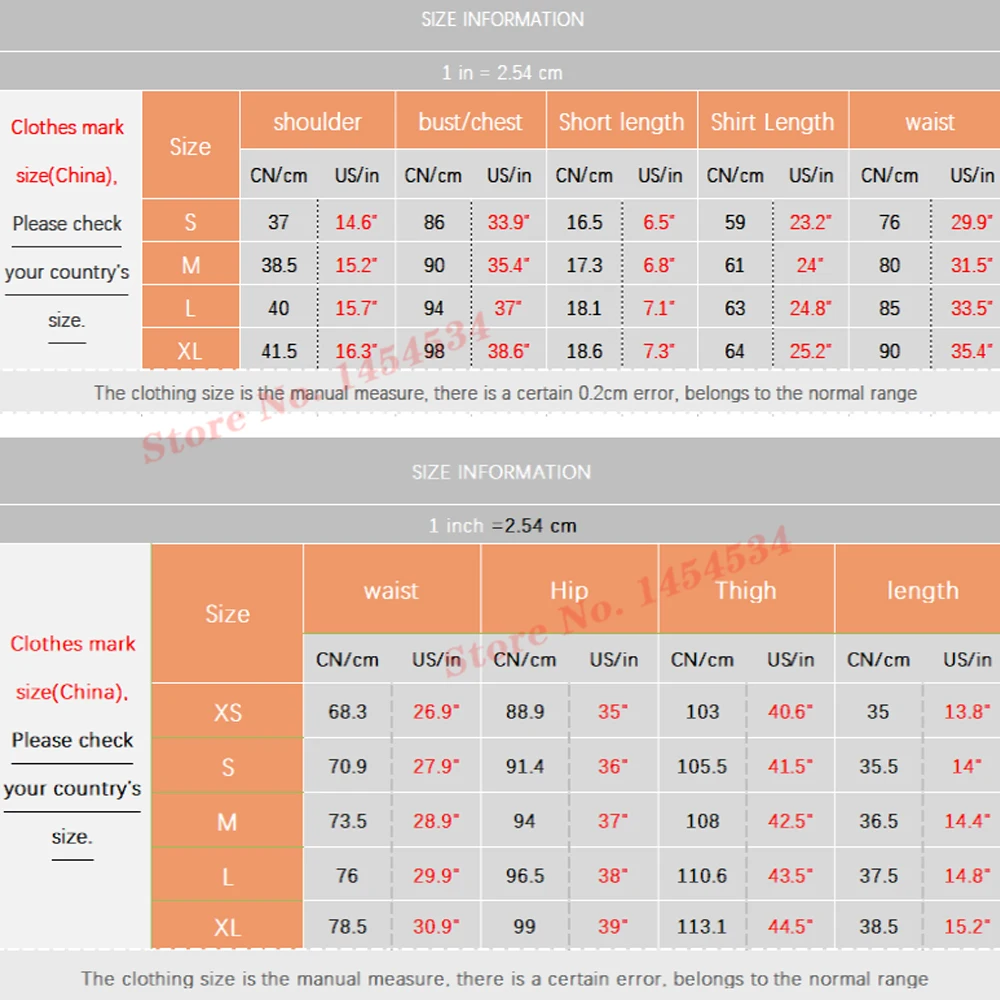
Task: Click the 0.2cm error note text
Action: tap(505, 393)
